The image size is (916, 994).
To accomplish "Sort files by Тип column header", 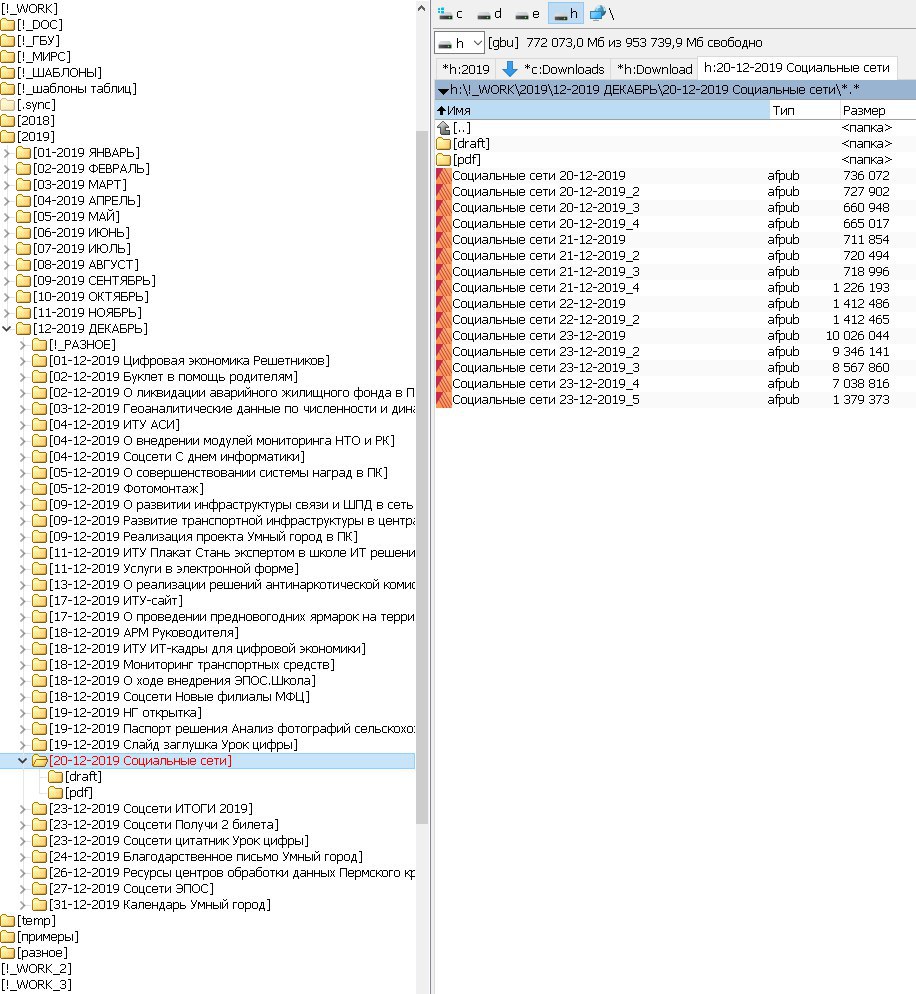I will coord(805,110).
